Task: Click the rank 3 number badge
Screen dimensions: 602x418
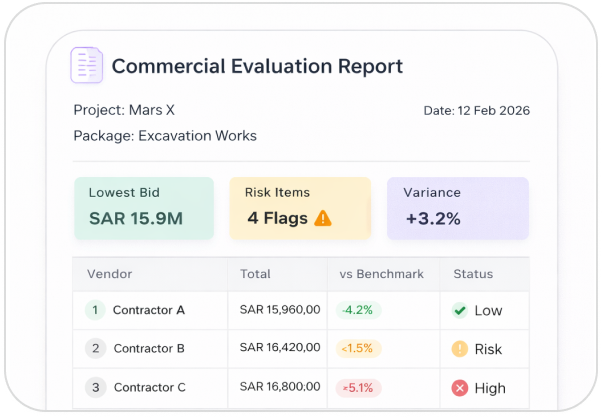Action: tap(96, 387)
